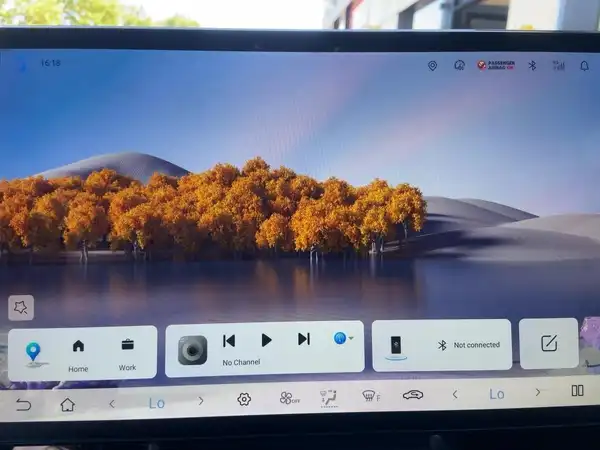Open vehicle settings gear icon
This screenshot has height=450, width=600.
(244, 399)
